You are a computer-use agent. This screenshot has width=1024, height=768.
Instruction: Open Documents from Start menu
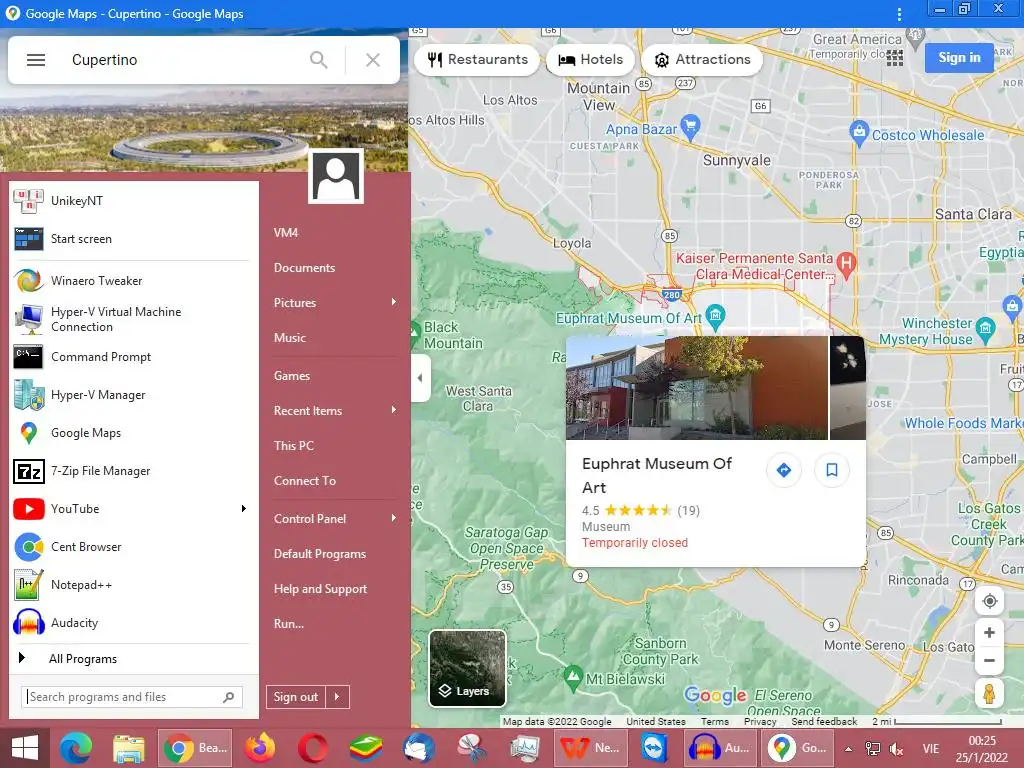[x=304, y=268]
